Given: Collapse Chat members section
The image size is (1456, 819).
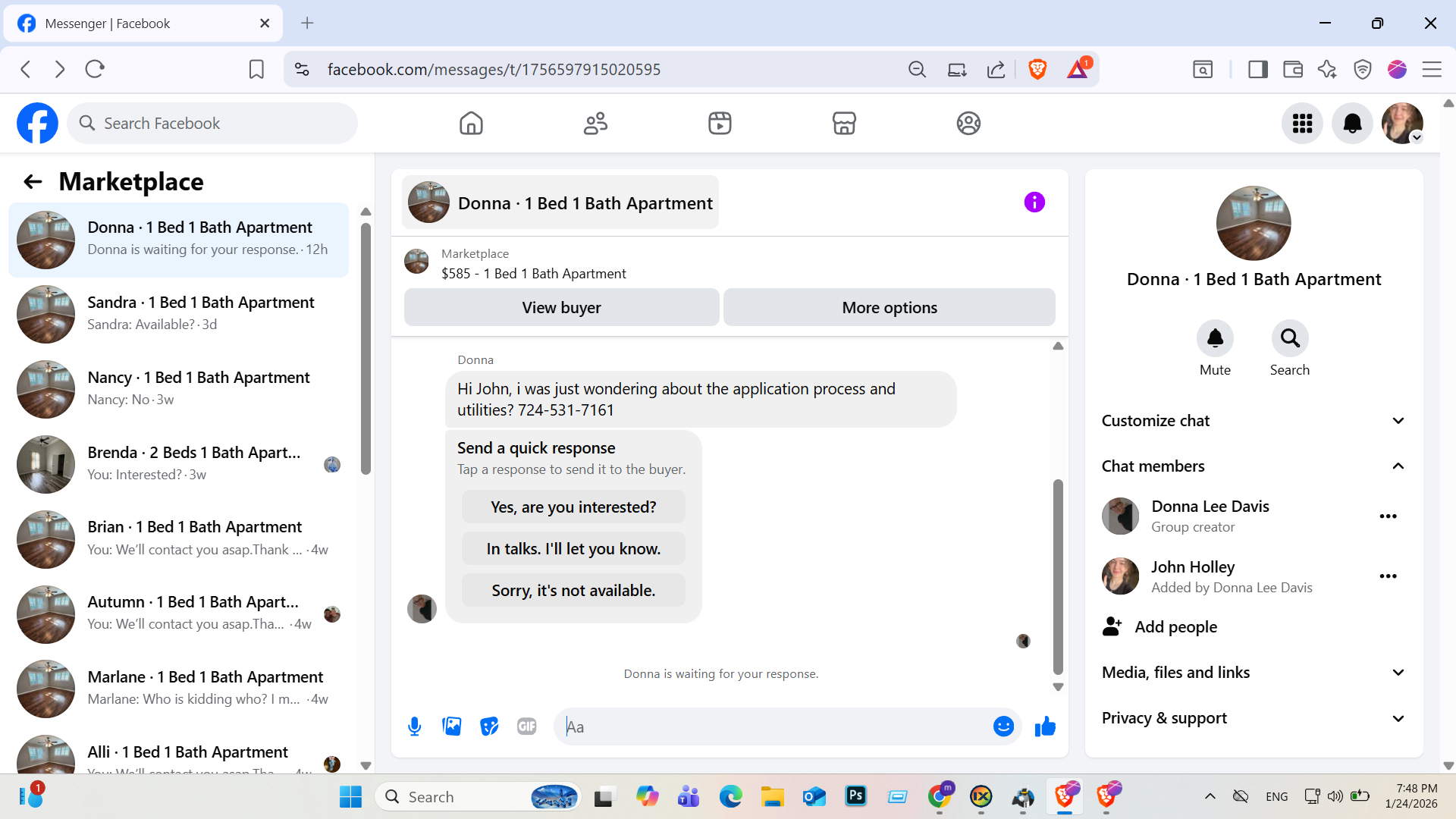Looking at the screenshot, I should click(1253, 466).
